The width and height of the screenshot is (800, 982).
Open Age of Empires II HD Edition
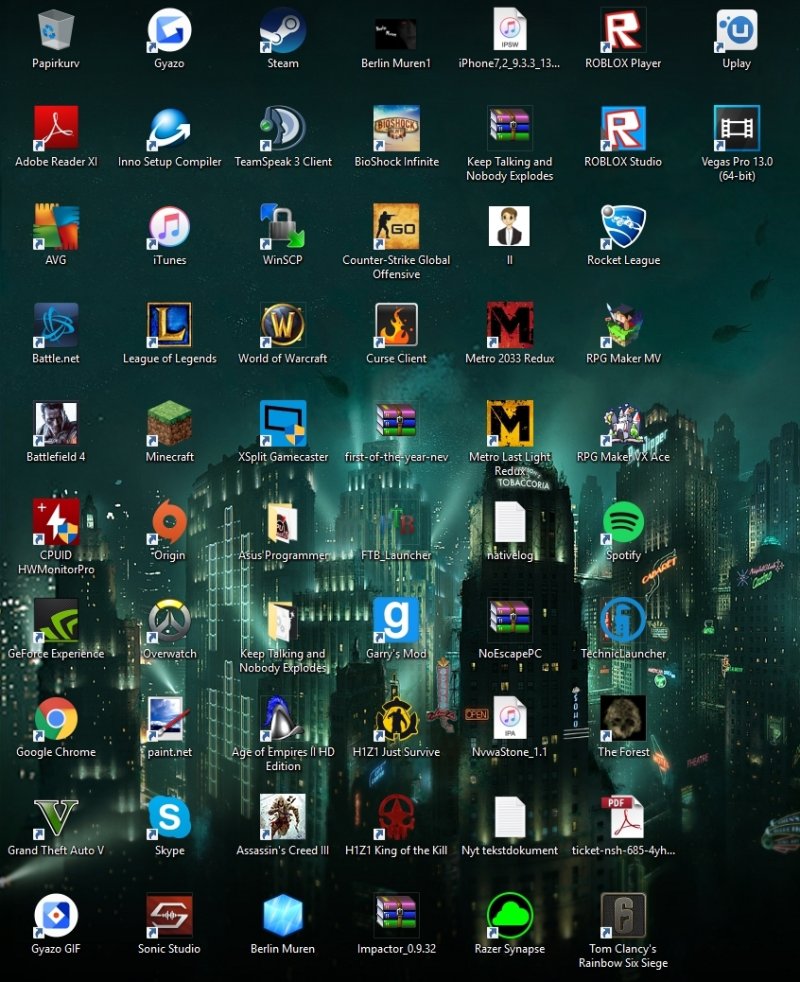[283, 718]
